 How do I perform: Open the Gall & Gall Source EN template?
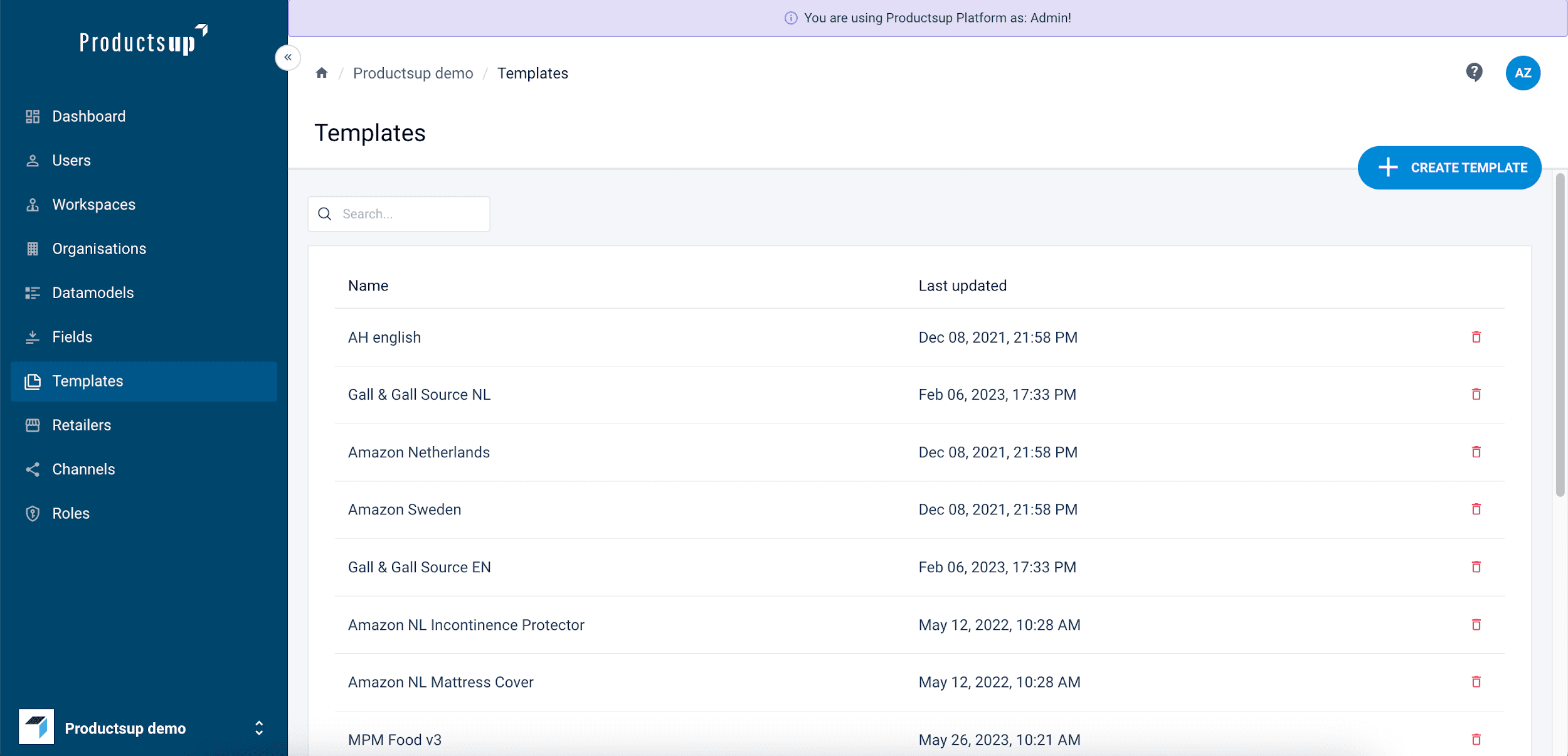point(419,567)
